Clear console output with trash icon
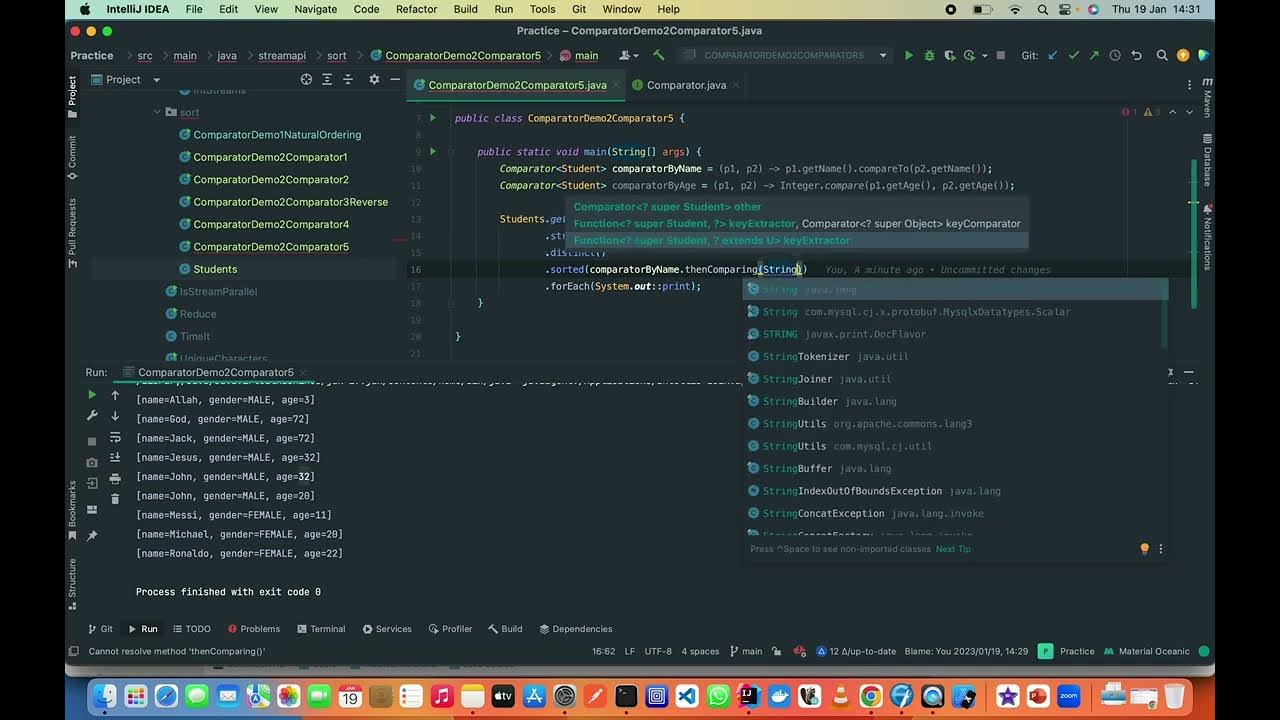 [115, 498]
